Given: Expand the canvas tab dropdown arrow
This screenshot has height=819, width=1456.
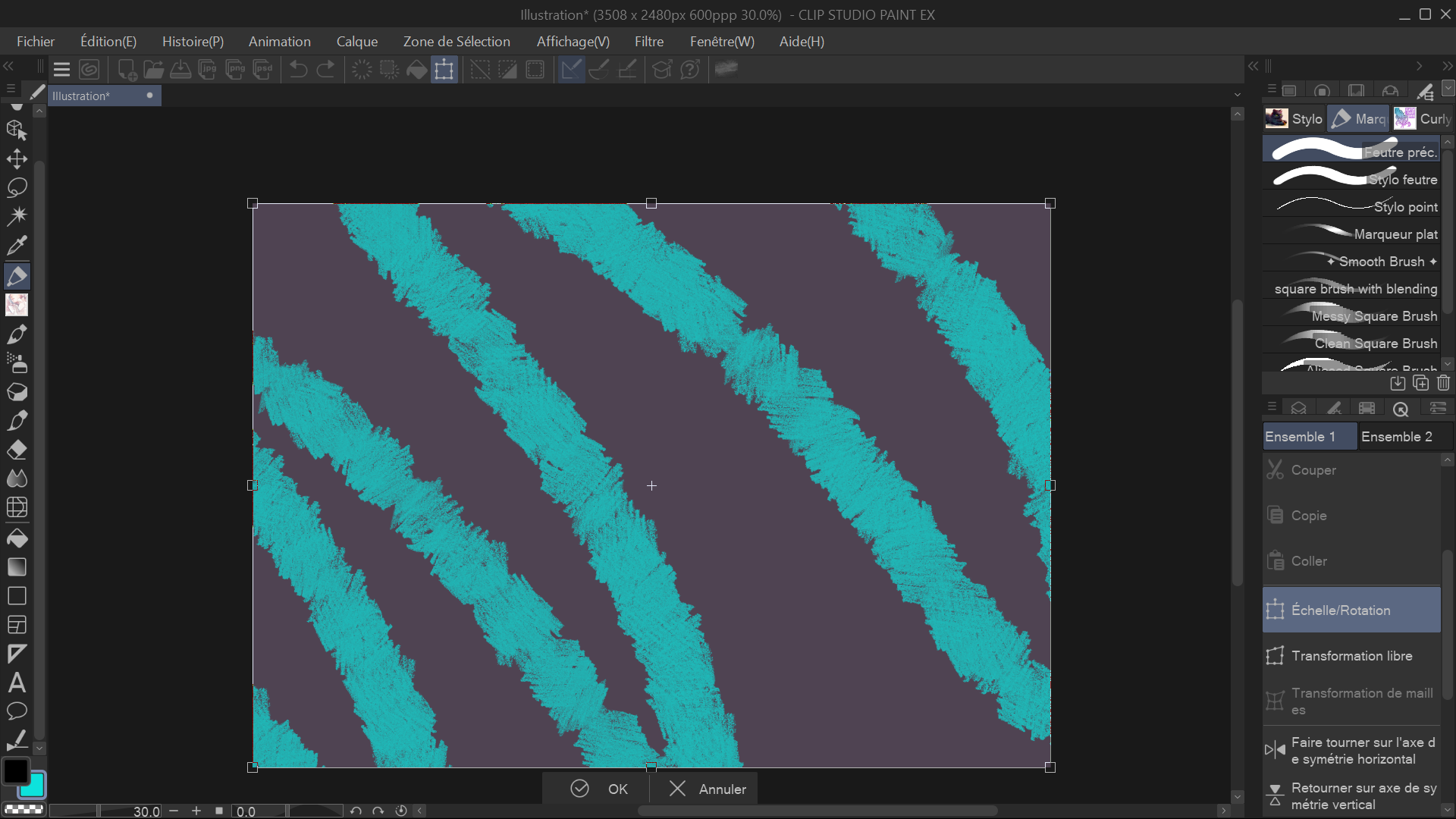Looking at the screenshot, I should [x=1237, y=94].
